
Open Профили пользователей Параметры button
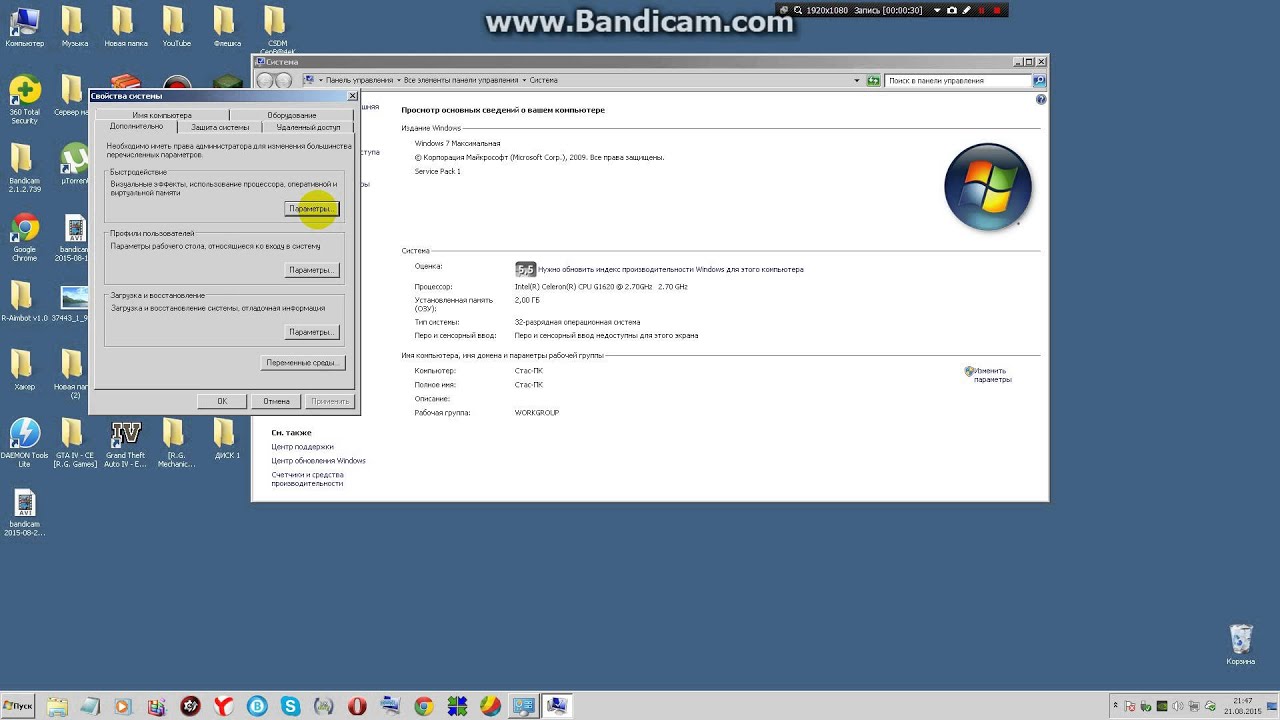click(x=311, y=270)
